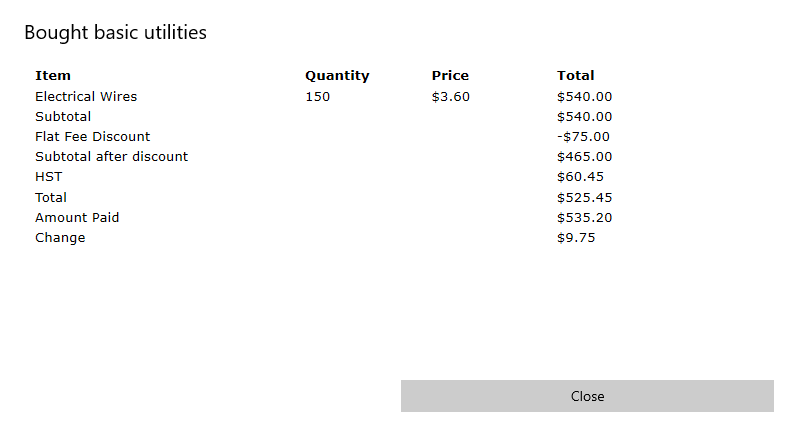Click the Item column header
Viewport: 796px width, 436px height.
click(53, 76)
